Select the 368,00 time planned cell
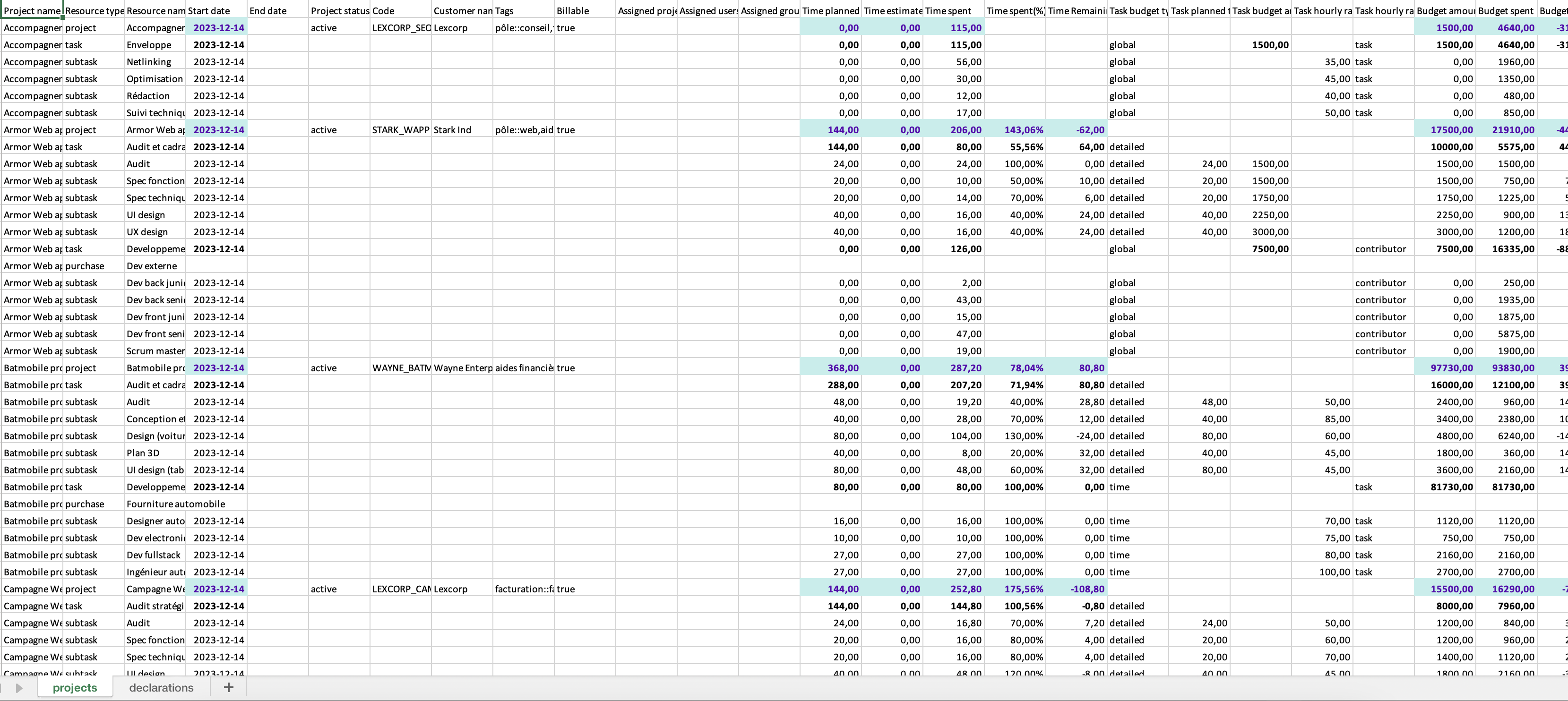The width and height of the screenshot is (1568, 701). pyautogui.click(x=831, y=368)
